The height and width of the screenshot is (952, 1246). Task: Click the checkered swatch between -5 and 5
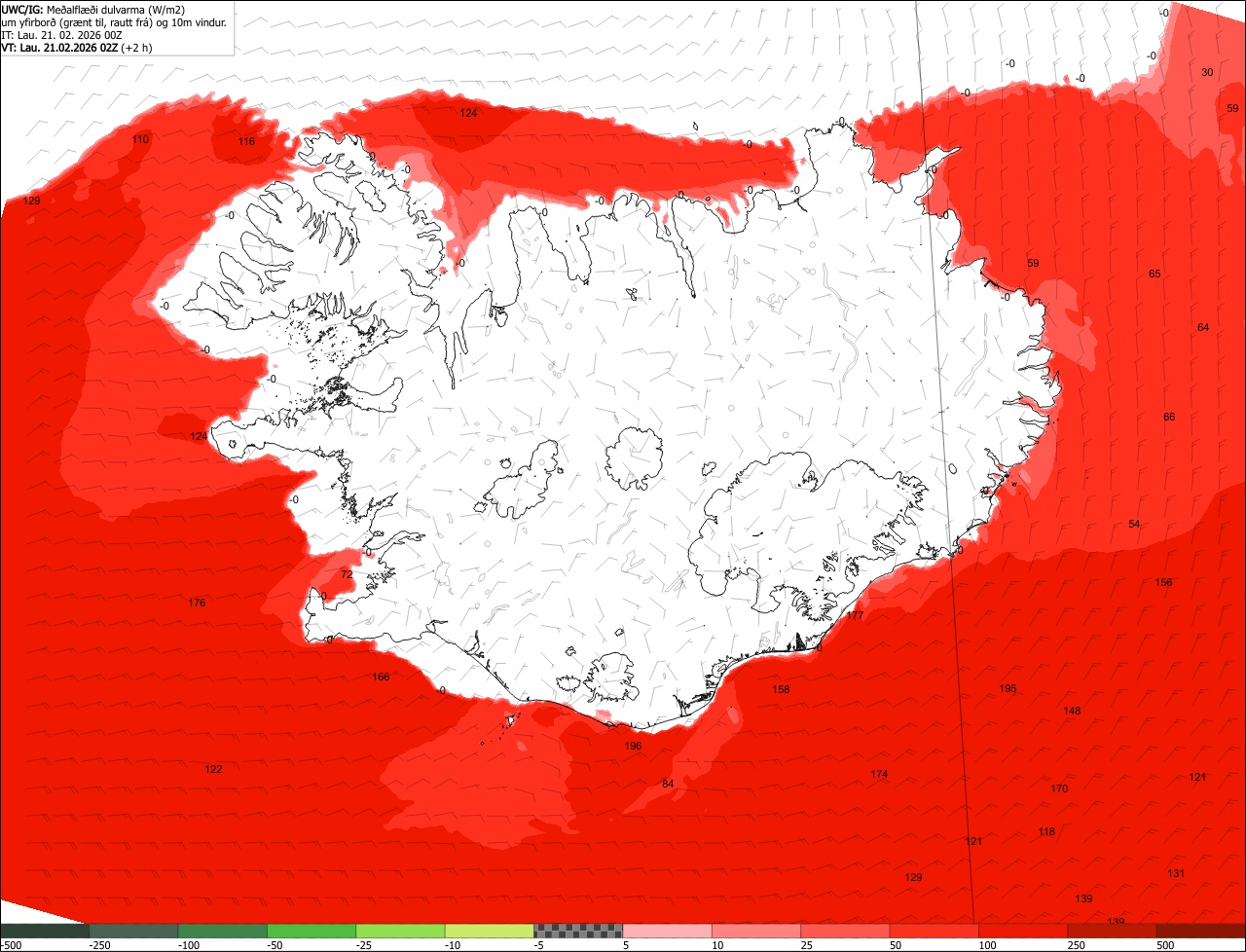click(578, 931)
